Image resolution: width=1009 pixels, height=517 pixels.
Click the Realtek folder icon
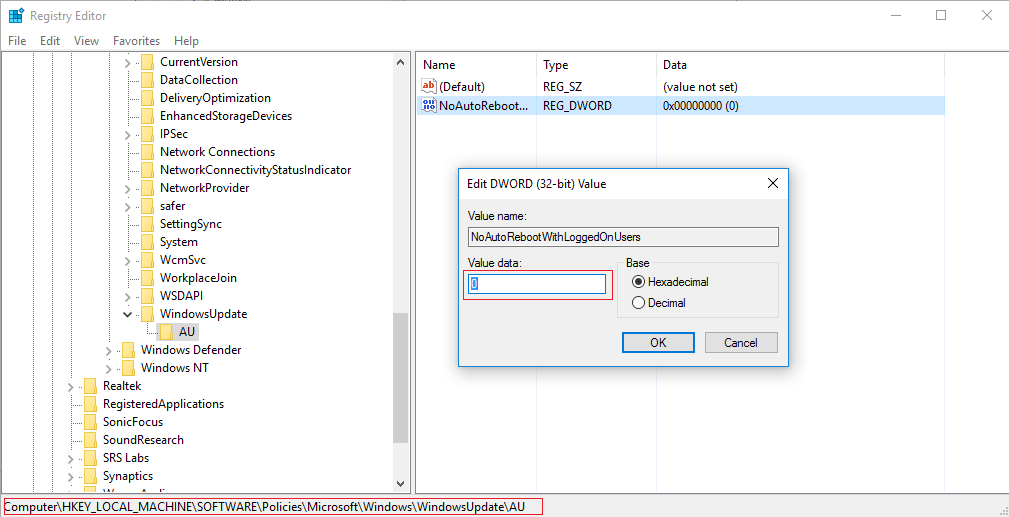[x=90, y=386]
